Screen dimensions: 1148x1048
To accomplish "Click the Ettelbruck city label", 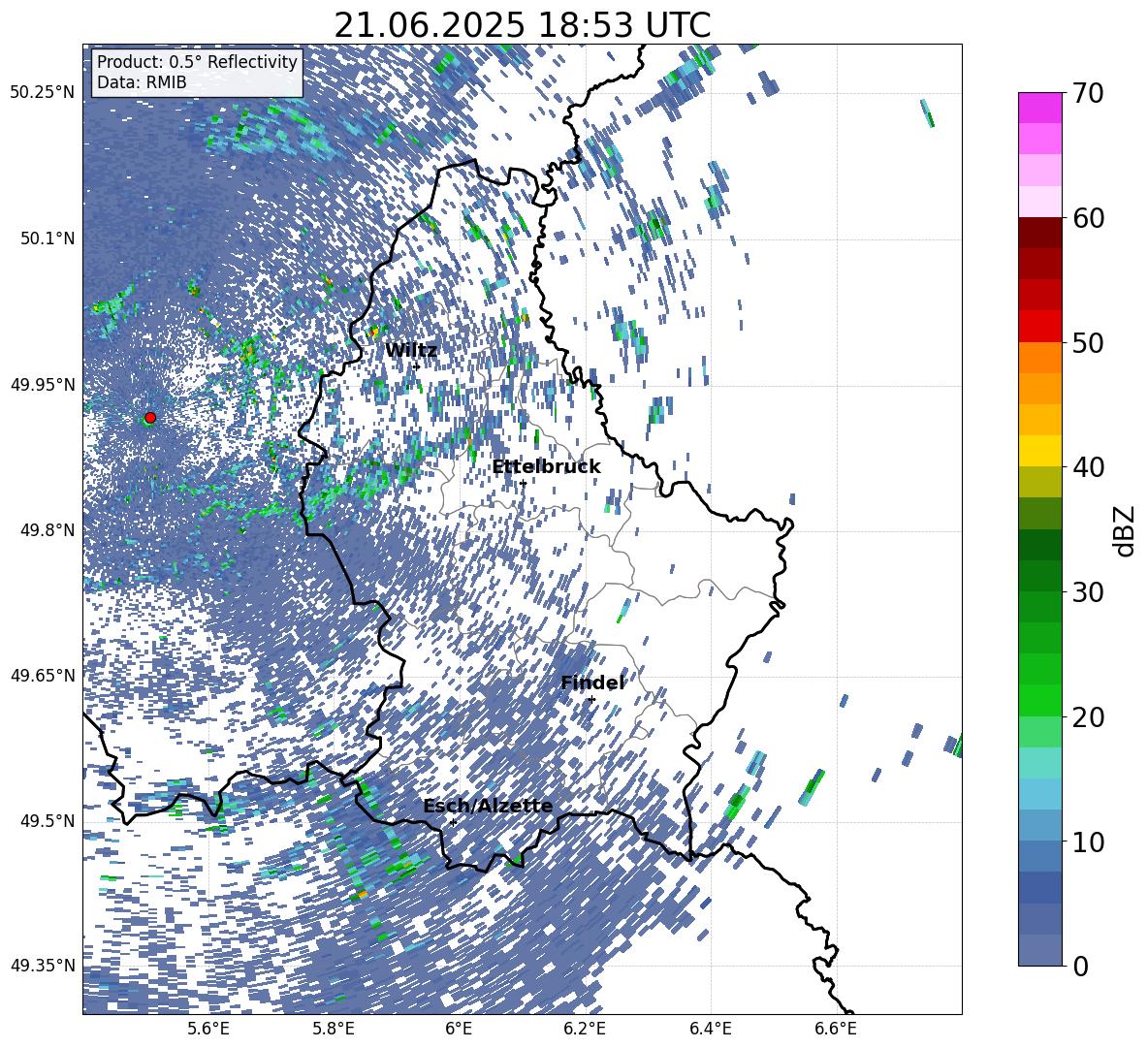I will 546,466.
